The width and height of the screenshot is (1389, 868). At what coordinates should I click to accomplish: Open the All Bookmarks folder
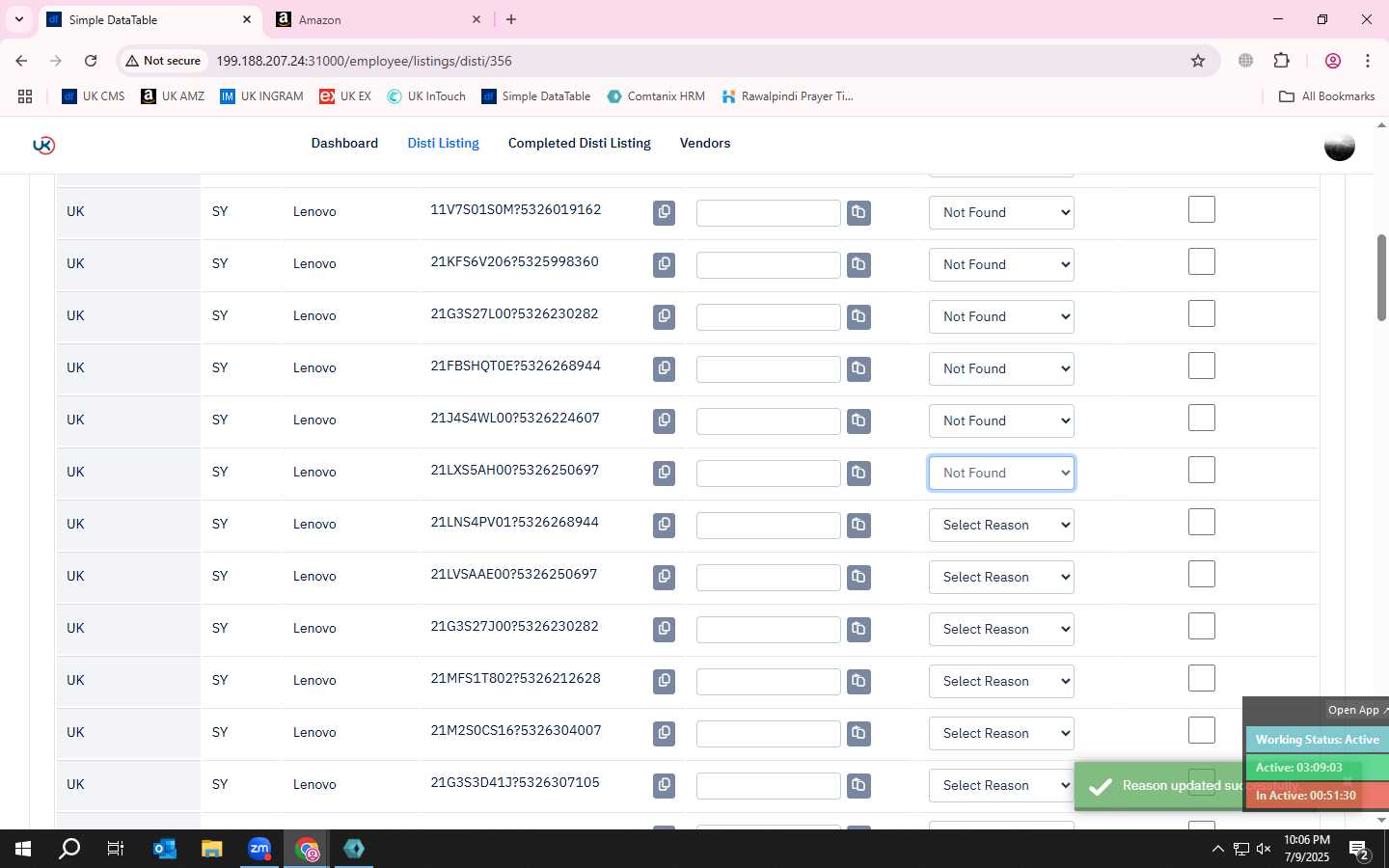pyautogui.click(x=1326, y=96)
